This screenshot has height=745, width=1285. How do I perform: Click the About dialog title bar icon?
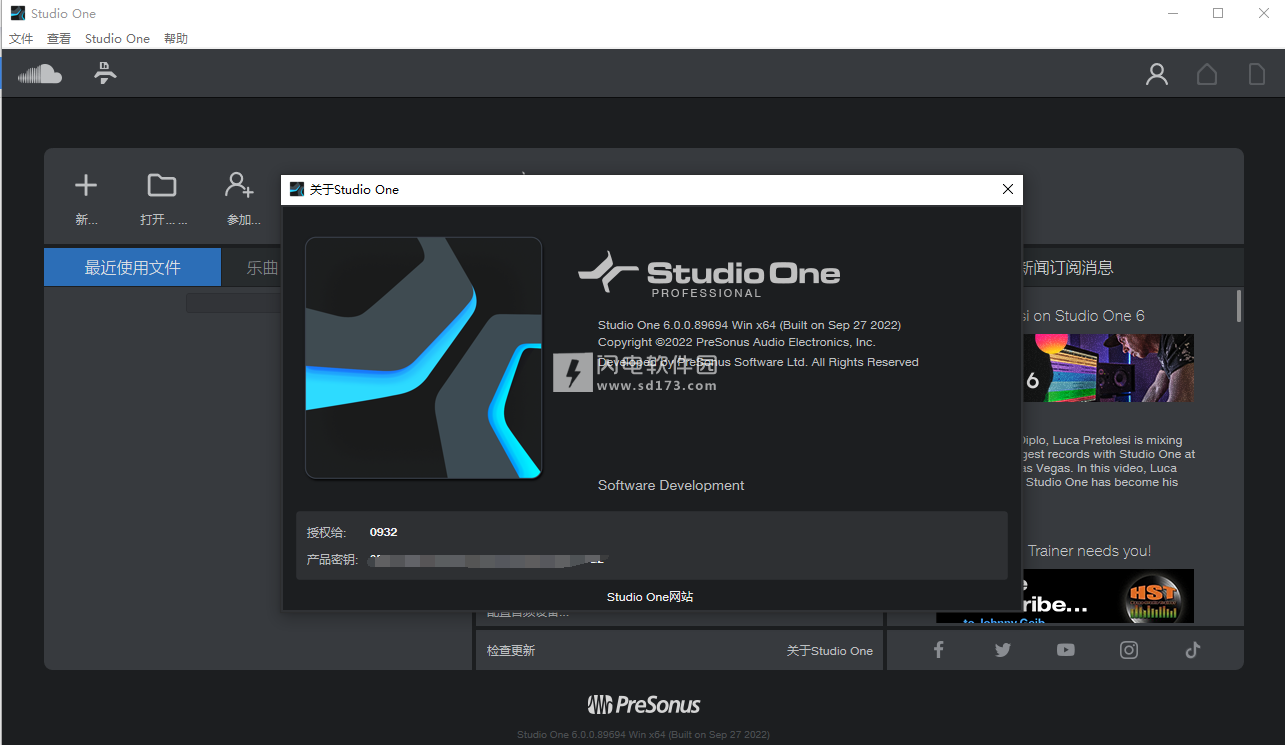(x=297, y=189)
